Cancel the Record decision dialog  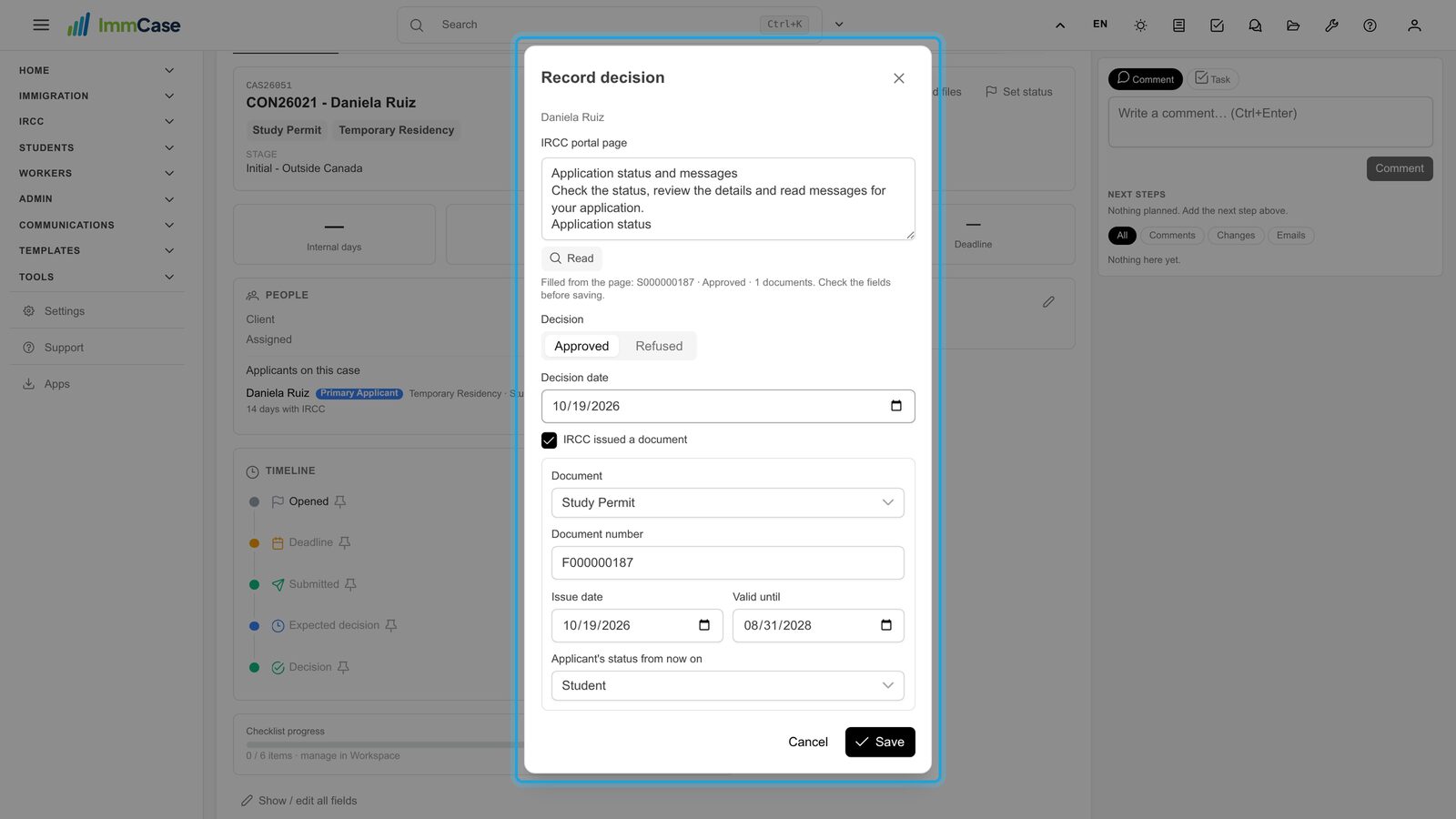point(808,742)
